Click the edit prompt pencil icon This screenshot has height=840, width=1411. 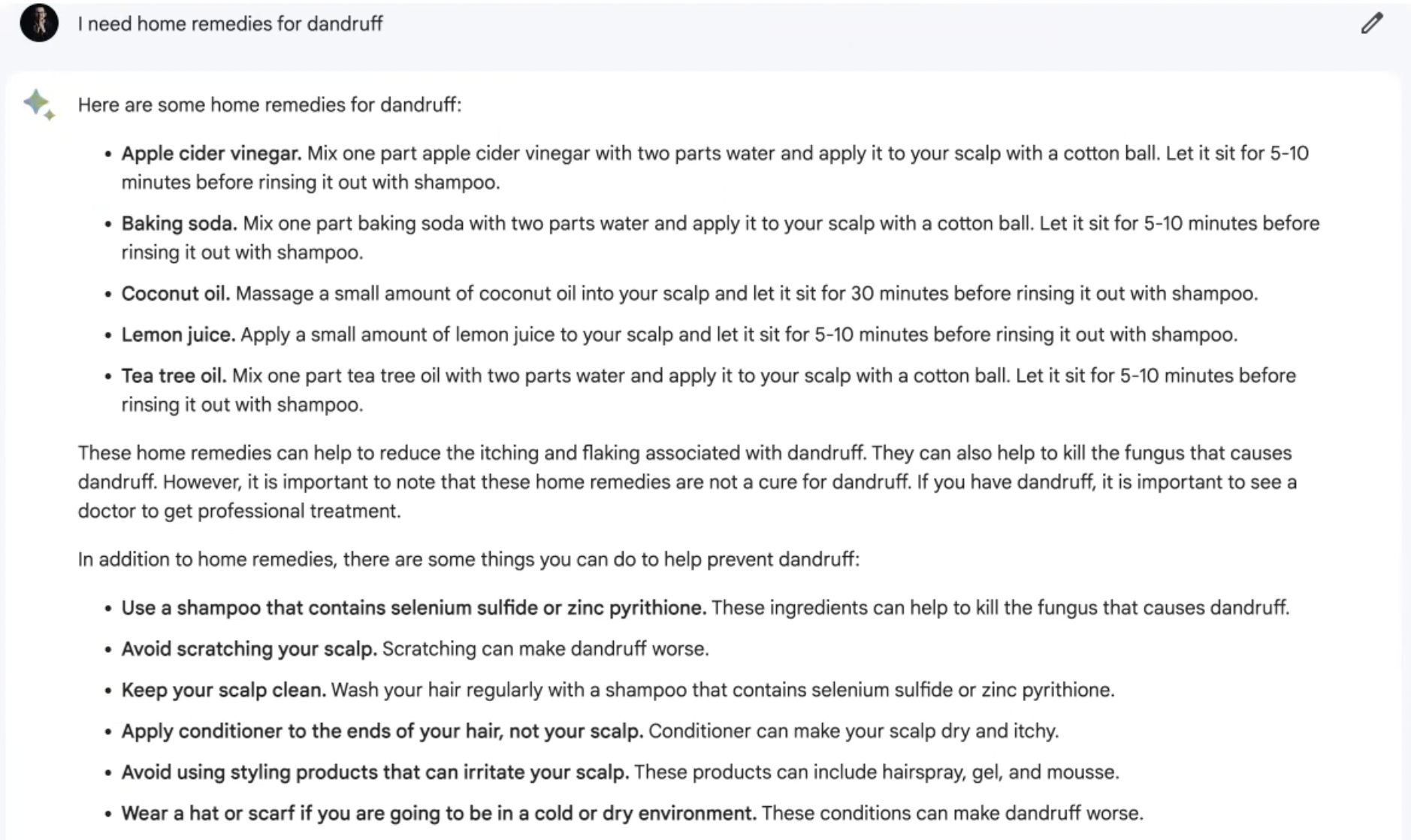(1371, 23)
